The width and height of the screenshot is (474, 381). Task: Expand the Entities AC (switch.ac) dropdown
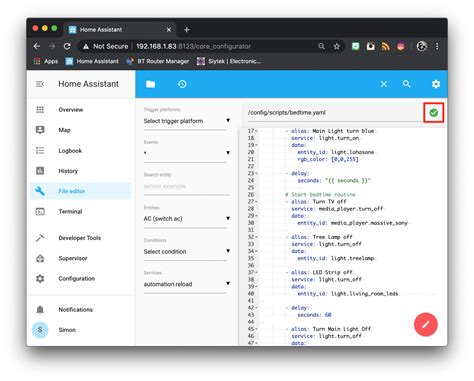pyautogui.click(x=187, y=219)
